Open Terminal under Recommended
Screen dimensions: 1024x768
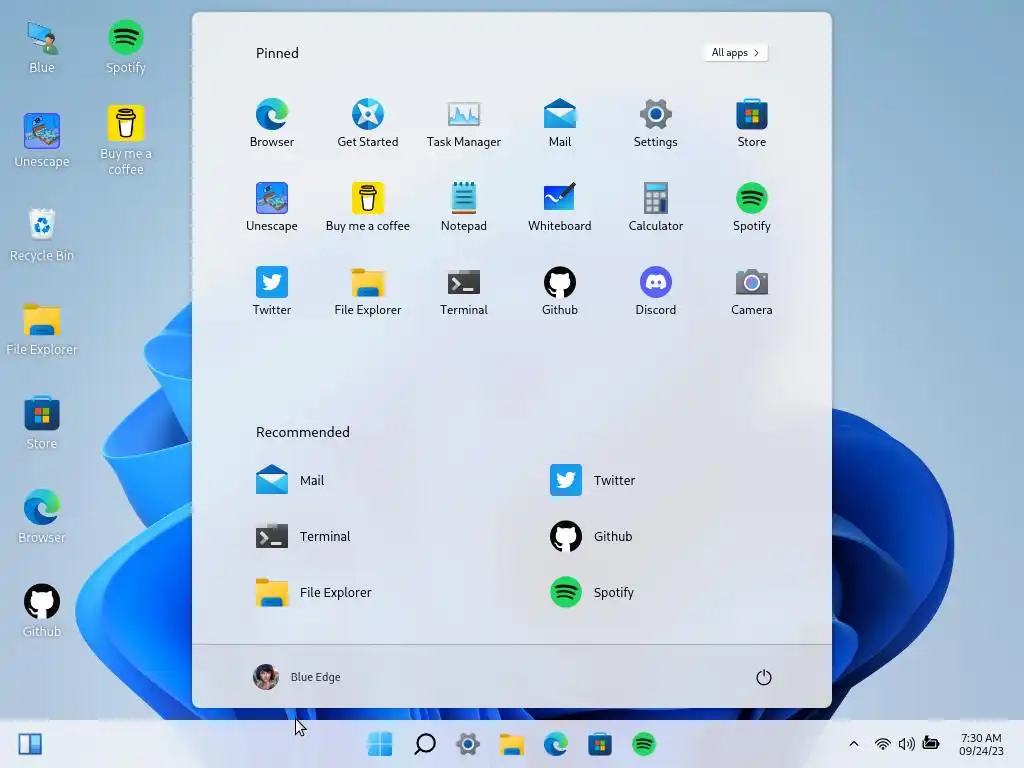click(303, 536)
